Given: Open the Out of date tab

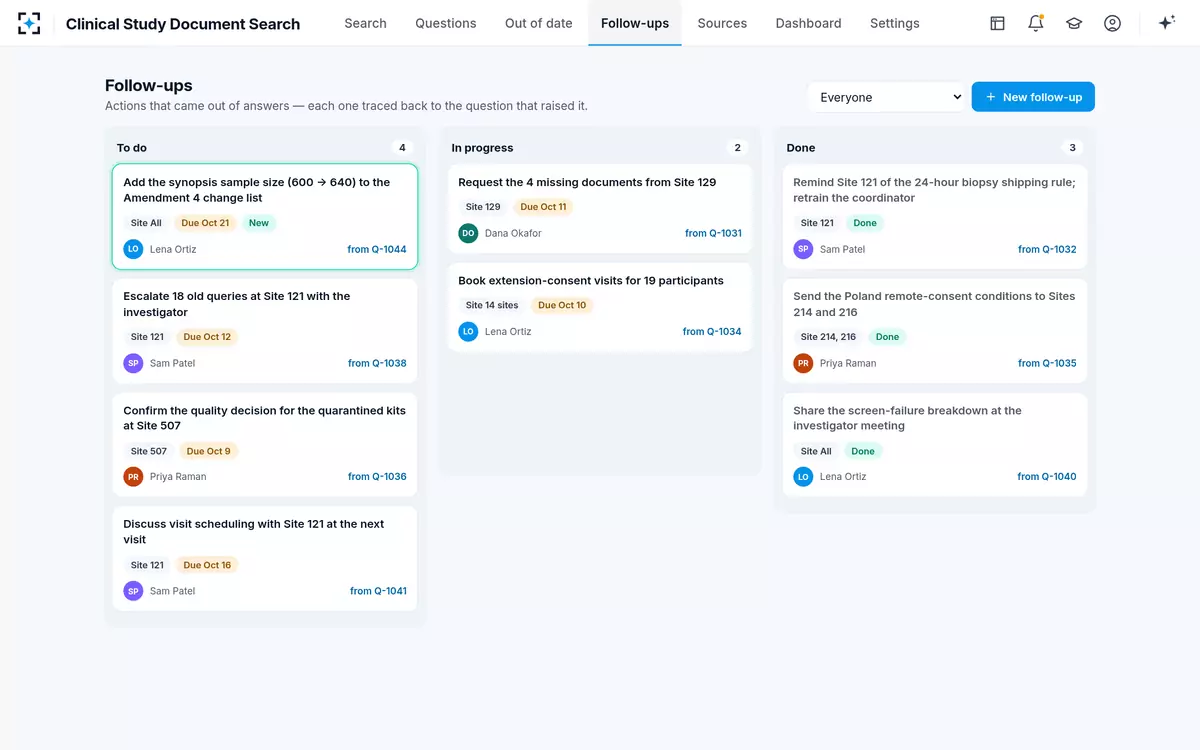Looking at the screenshot, I should [539, 23].
